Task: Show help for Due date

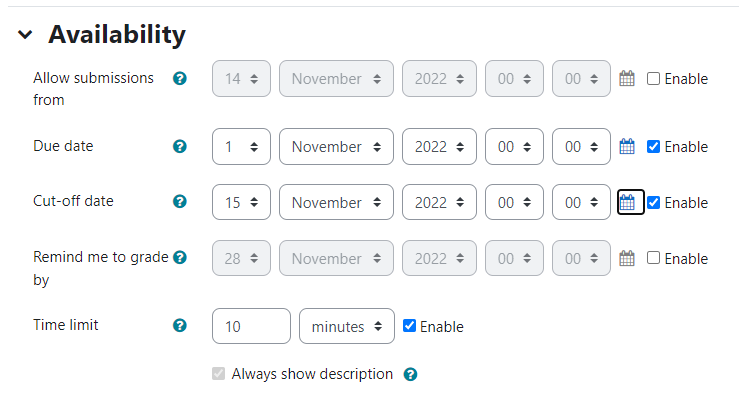Action: tap(180, 147)
